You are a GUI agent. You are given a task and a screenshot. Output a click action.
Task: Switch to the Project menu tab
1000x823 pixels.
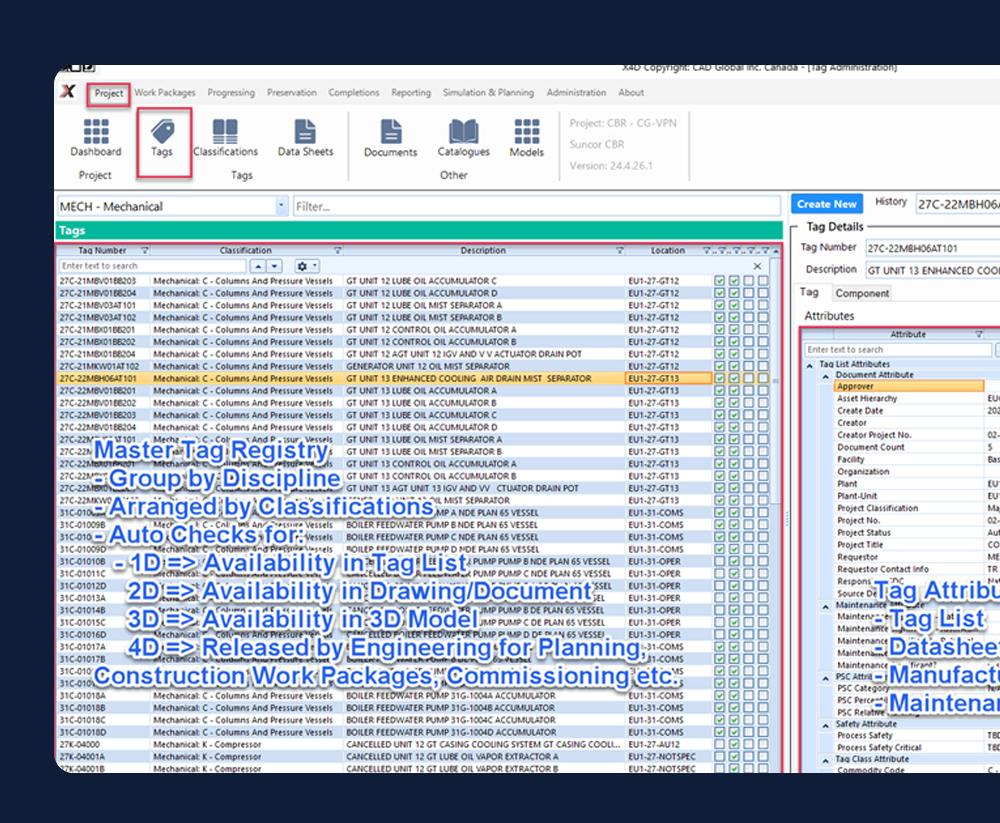pos(109,93)
